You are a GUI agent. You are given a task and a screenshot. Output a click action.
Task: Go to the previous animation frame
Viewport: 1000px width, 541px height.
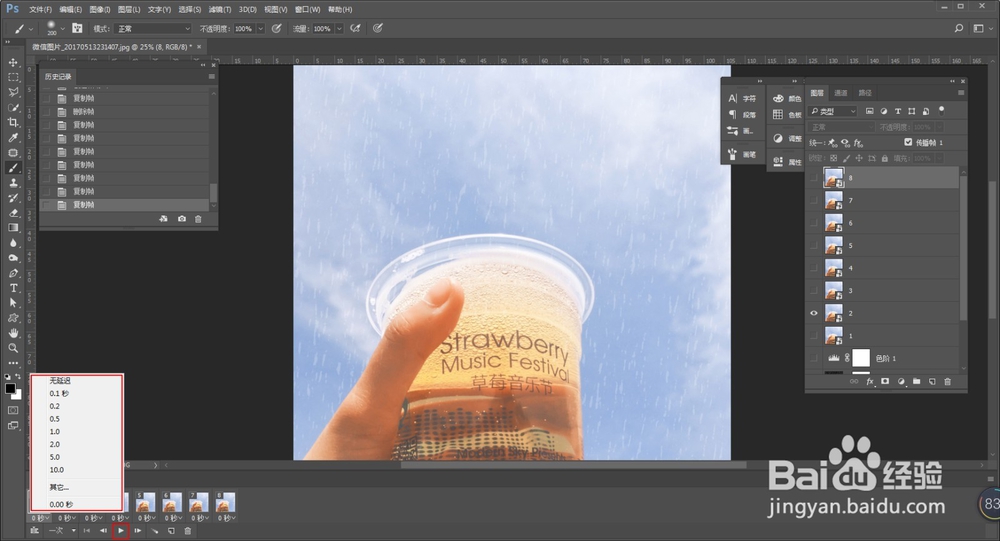coord(103,530)
